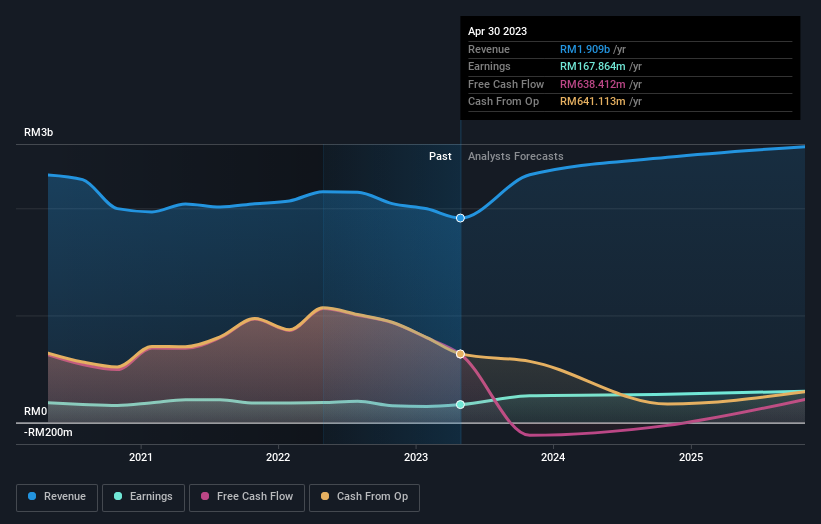Click the Free Cash Flow label in tooltip
This screenshot has width=821, height=524.
(506, 84)
